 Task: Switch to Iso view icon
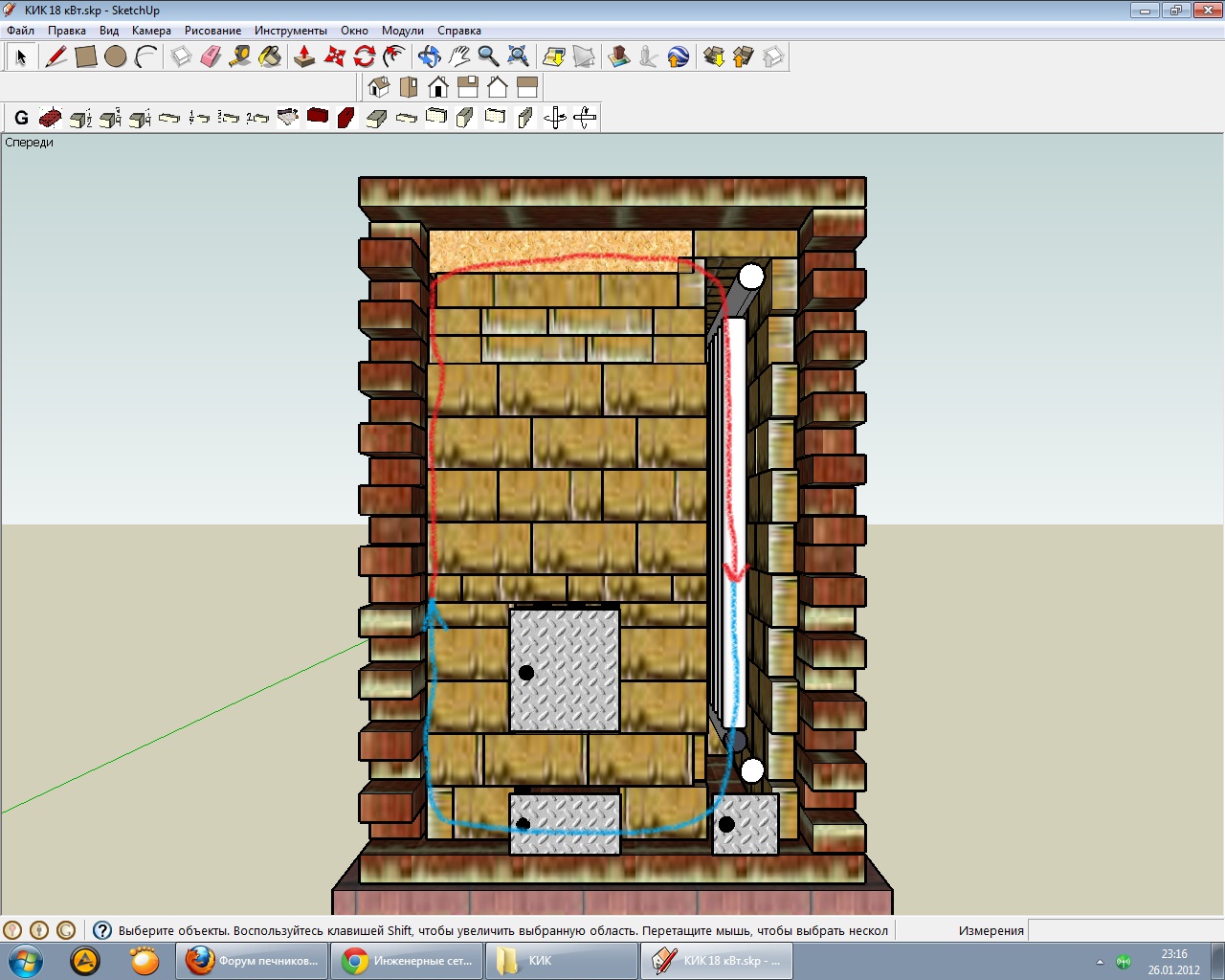[379, 88]
